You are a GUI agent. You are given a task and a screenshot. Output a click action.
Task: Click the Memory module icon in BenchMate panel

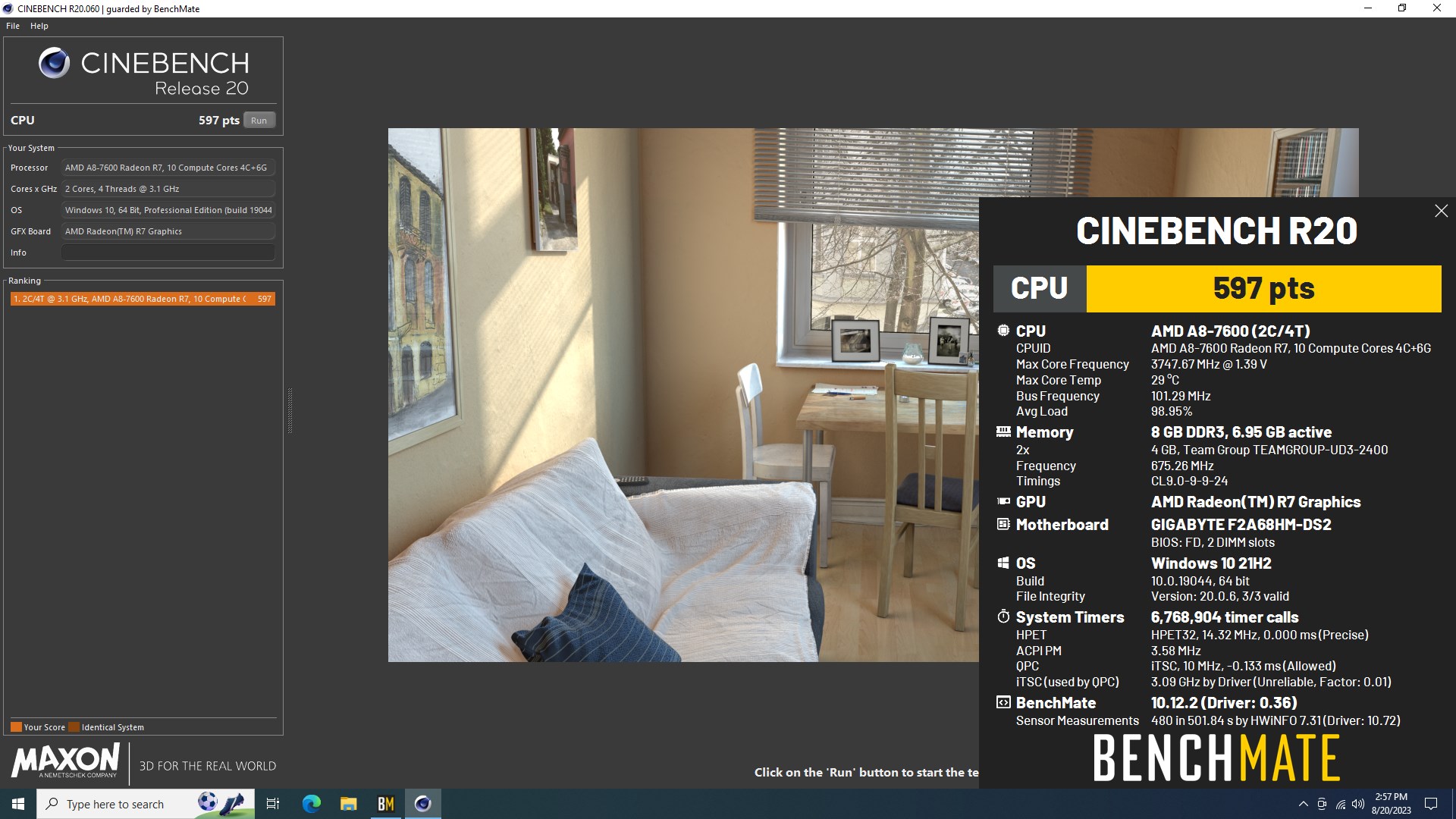pos(1003,431)
